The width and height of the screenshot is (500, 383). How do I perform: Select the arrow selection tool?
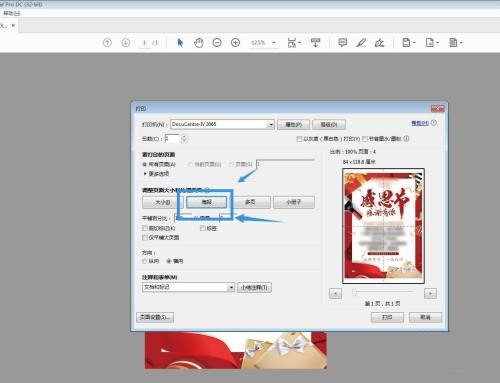click(x=180, y=43)
